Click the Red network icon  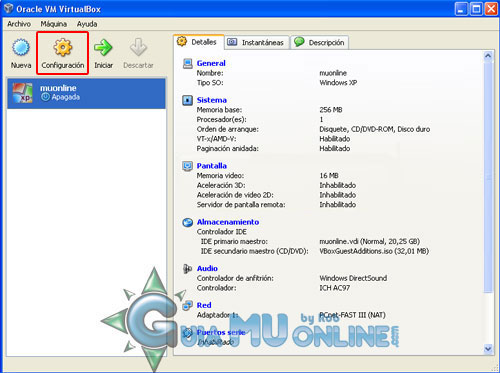[187, 305]
